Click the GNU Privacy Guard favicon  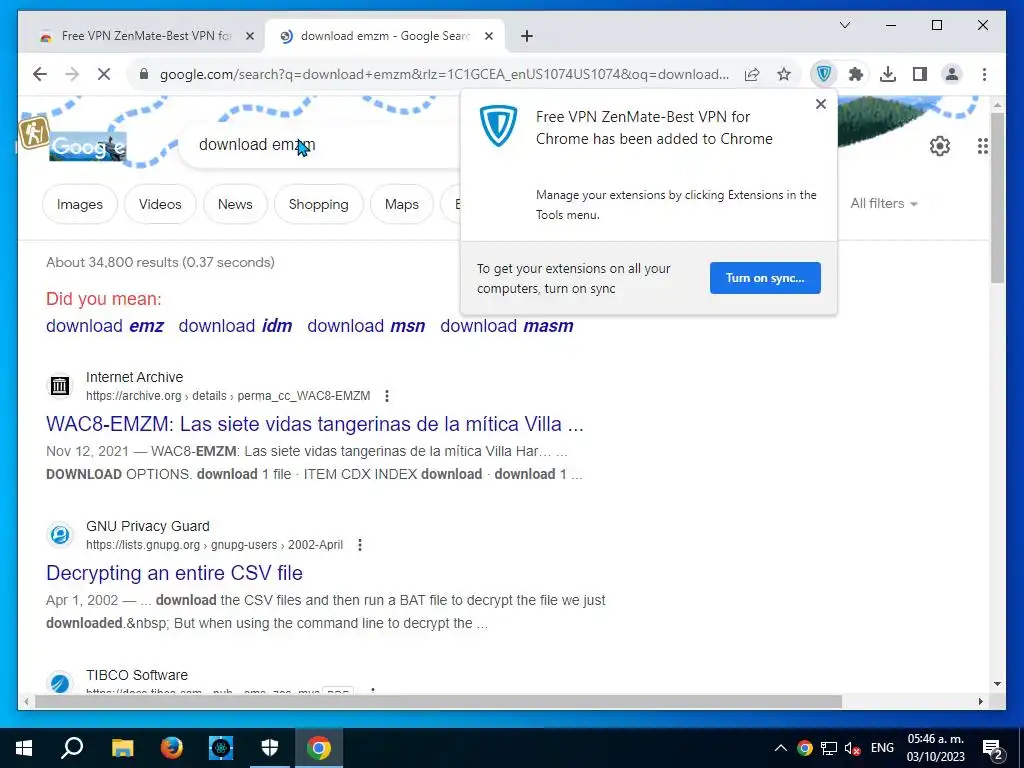tap(59, 535)
